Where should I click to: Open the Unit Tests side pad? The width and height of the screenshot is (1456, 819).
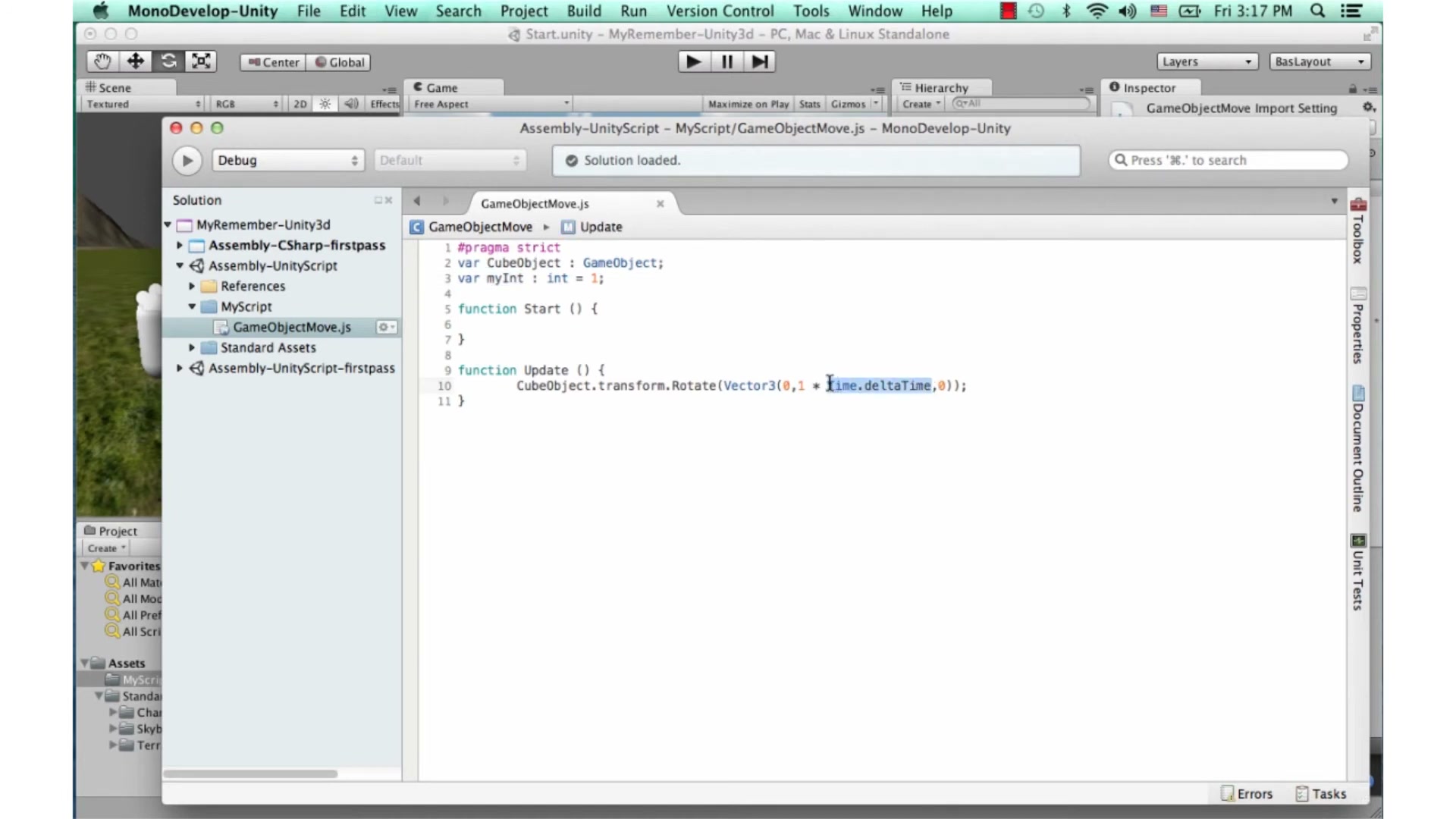click(1358, 573)
